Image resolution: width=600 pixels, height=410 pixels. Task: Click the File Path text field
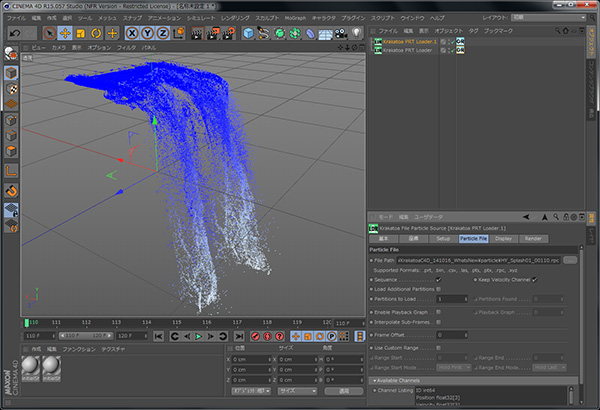[x=478, y=260]
